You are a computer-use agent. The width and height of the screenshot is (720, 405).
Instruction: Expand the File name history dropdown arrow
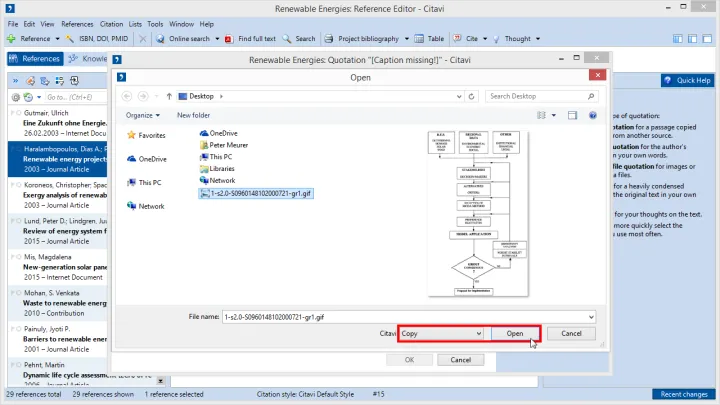(591, 317)
